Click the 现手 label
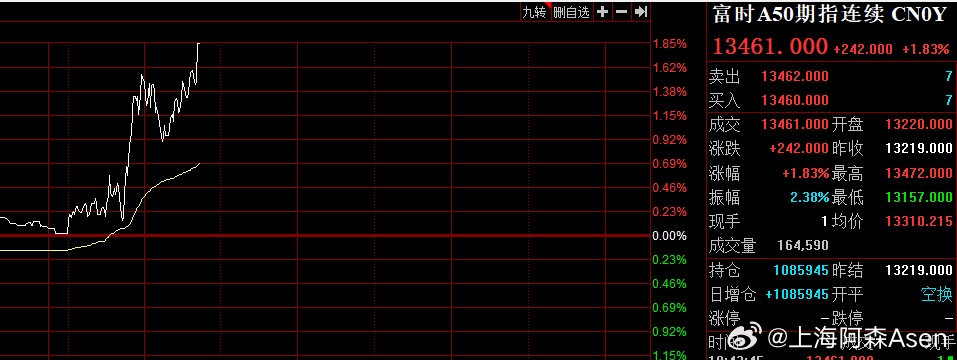 724,221
